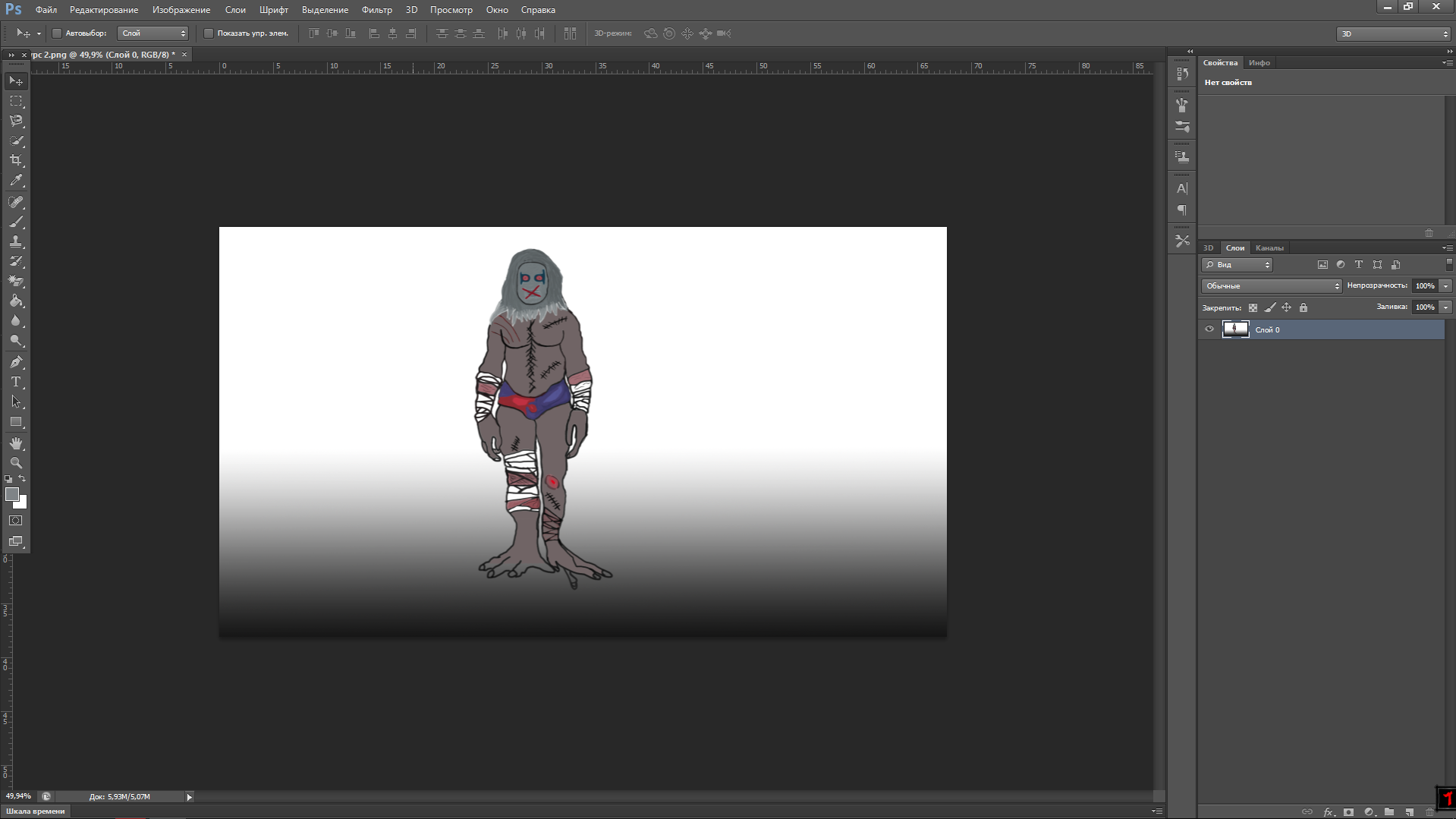This screenshot has width=1456, height=819.
Task: Select the Horizontal Type tool
Action: 16,382
